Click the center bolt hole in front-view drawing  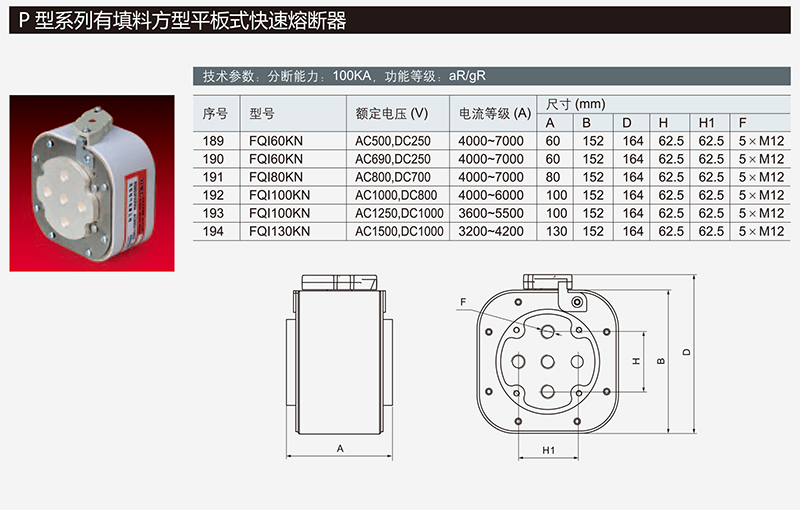point(549,361)
